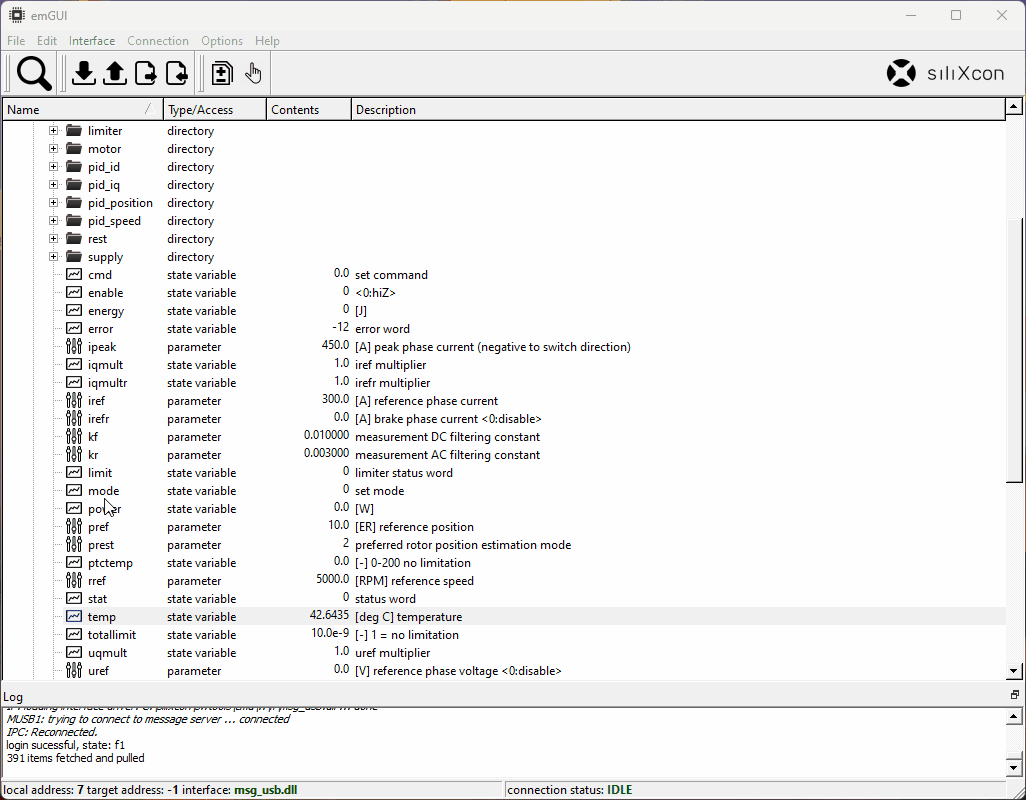Click the pointing hand toolbar icon
Viewport: 1026px width, 800px height.
point(253,73)
